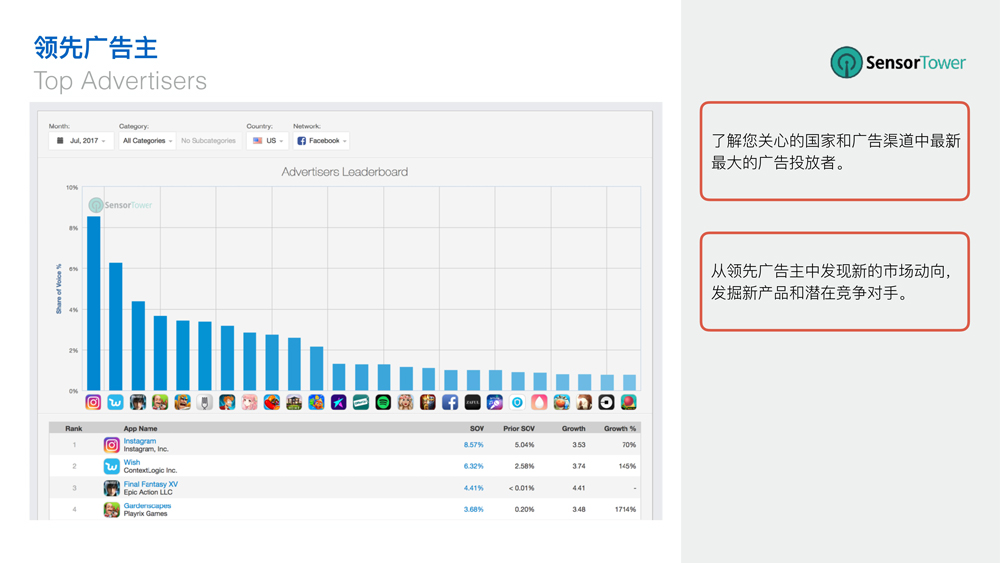The height and width of the screenshot is (563, 1000).
Task: Click the Final Fantasy XV icon in table
Action: click(x=111, y=488)
